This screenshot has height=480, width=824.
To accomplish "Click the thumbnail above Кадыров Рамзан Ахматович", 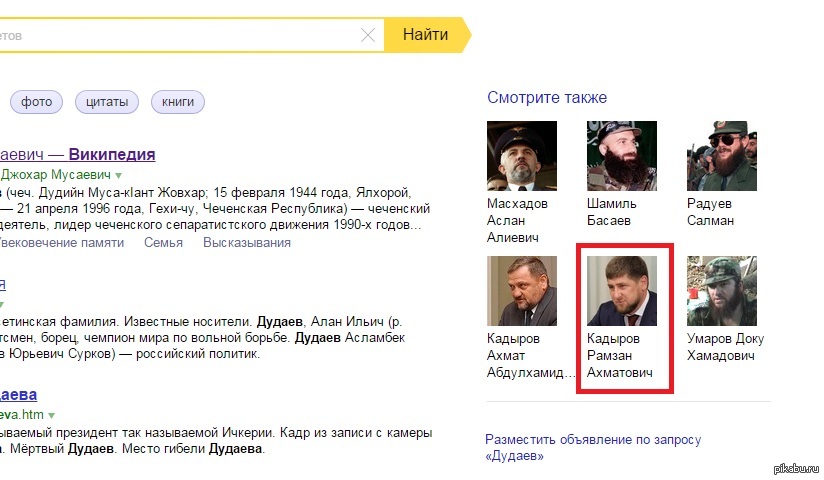I will coord(621,291).
